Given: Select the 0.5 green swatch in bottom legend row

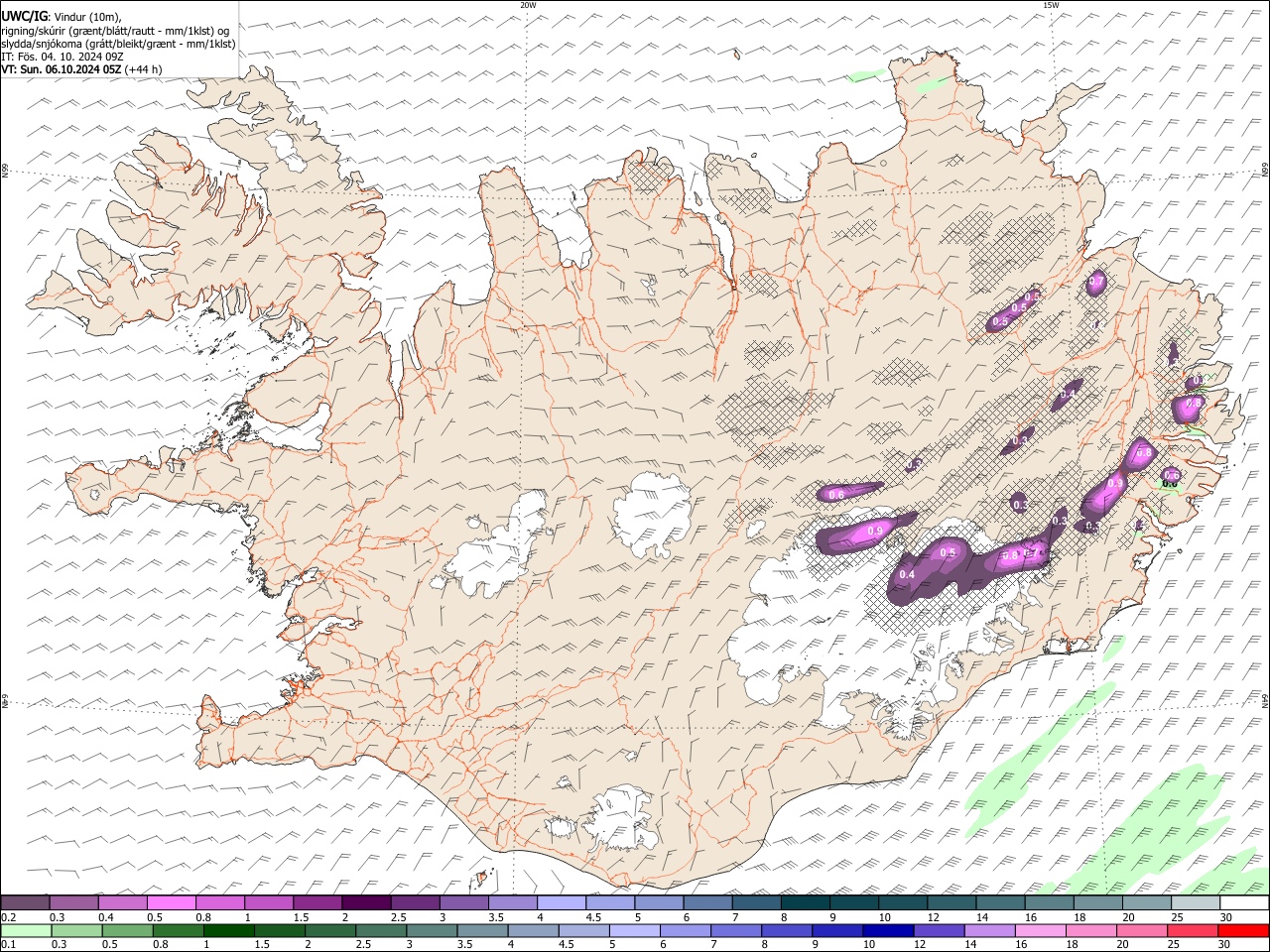Looking at the screenshot, I should coord(127,930).
